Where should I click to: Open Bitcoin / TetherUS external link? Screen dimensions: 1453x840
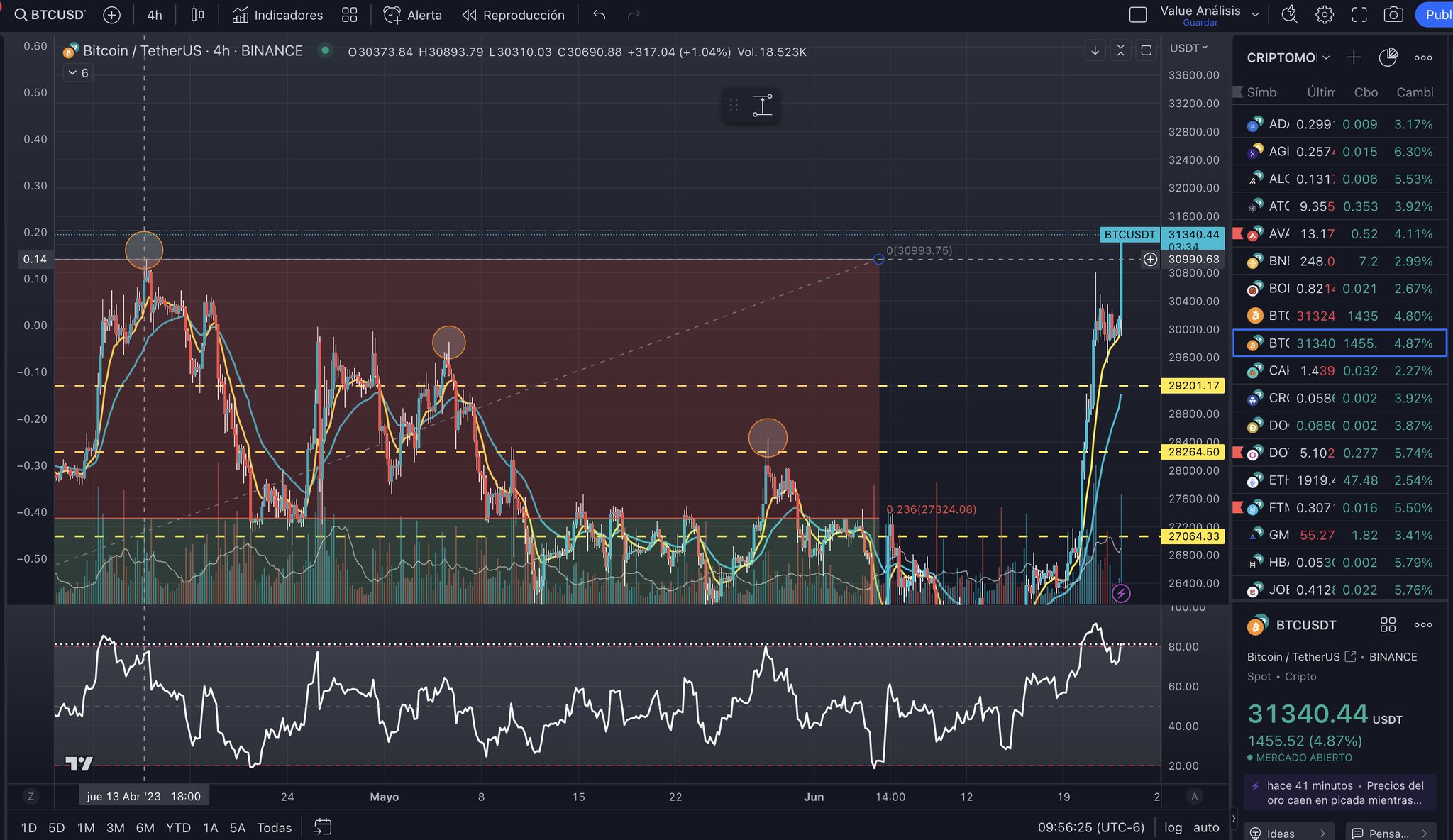coord(1350,656)
